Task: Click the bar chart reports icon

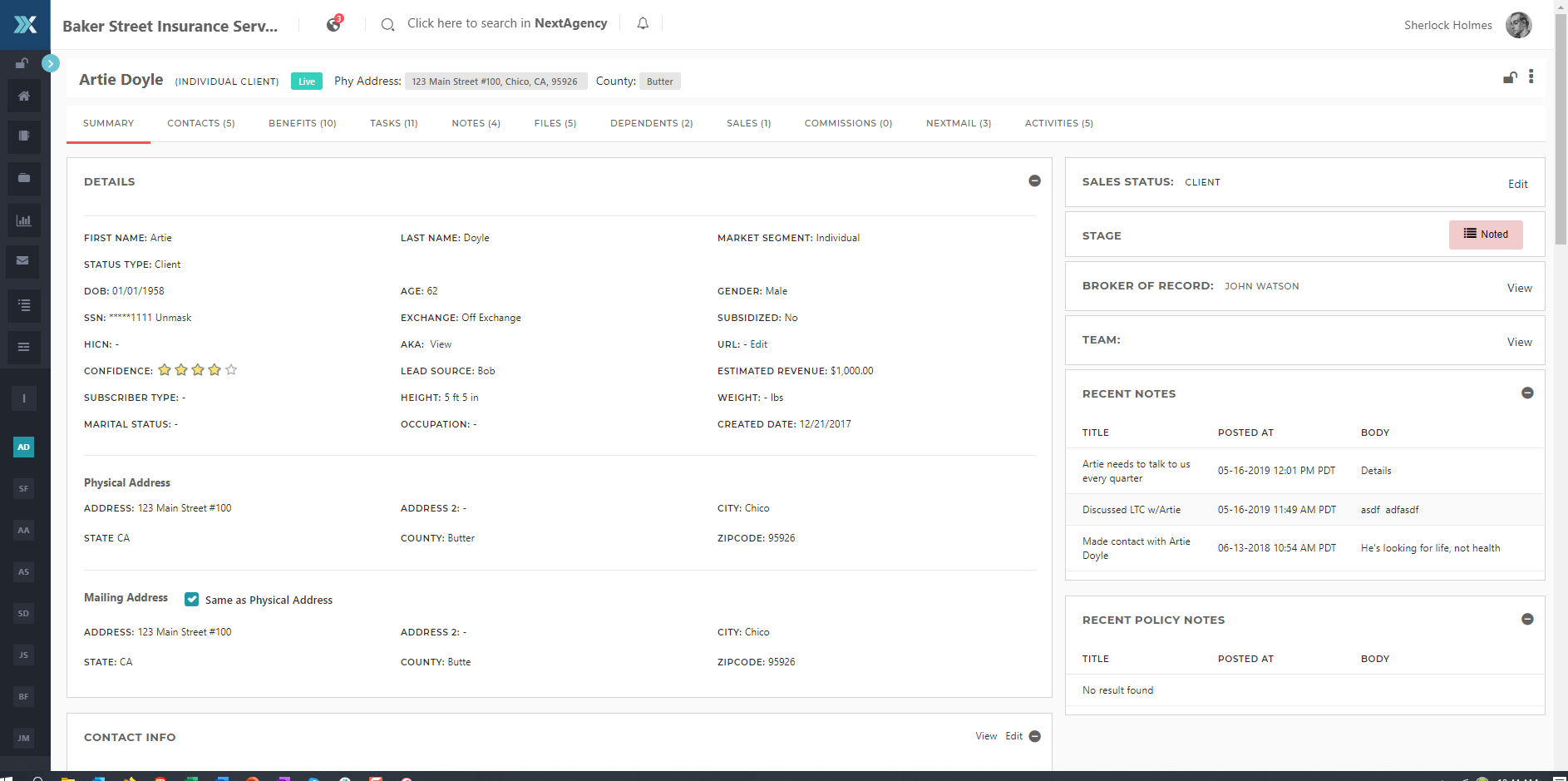Action: [24, 220]
